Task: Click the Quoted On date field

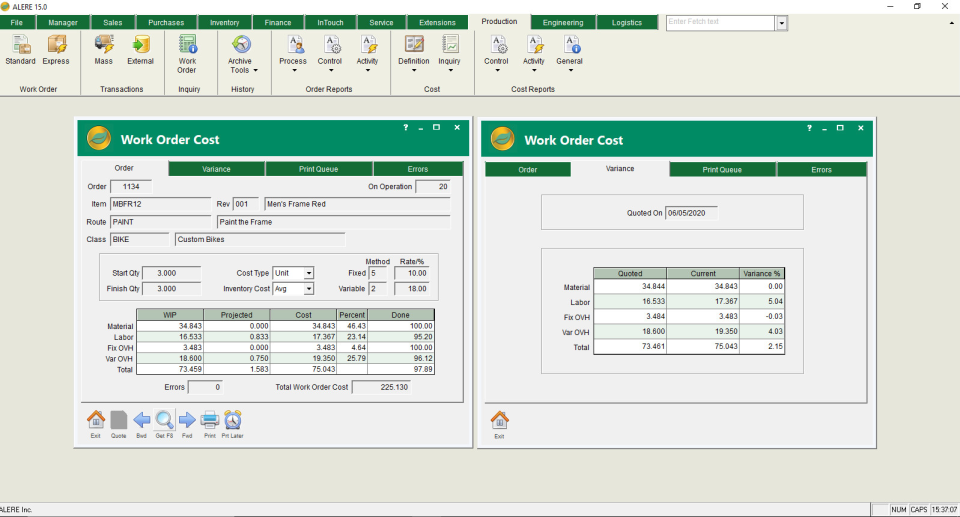Action: (x=691, y=213)
